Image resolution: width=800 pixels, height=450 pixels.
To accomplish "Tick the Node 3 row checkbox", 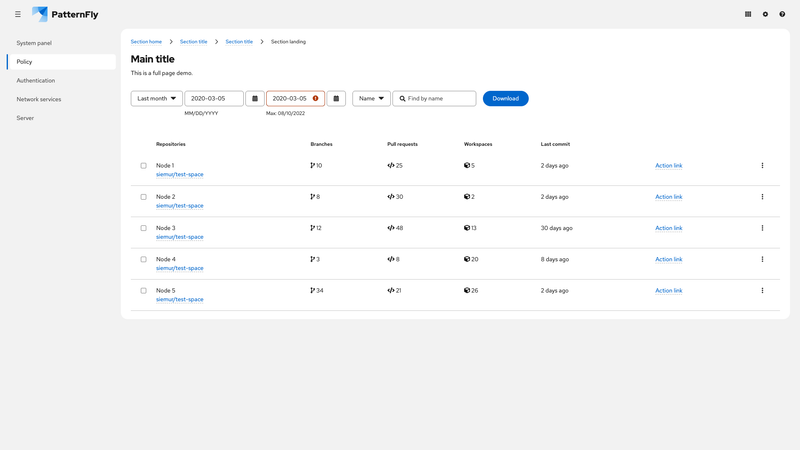I will click(143, 228).
